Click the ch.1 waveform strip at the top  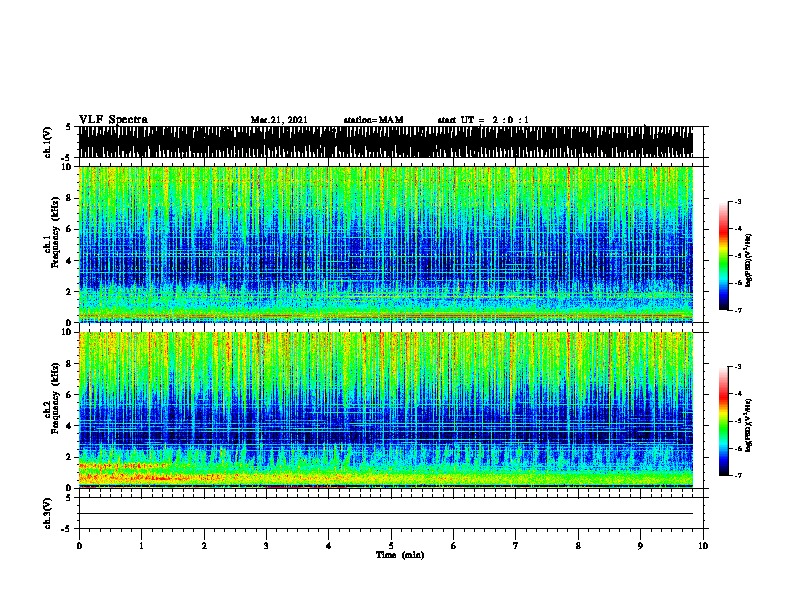pyautogui.click(x=386, y=142)
